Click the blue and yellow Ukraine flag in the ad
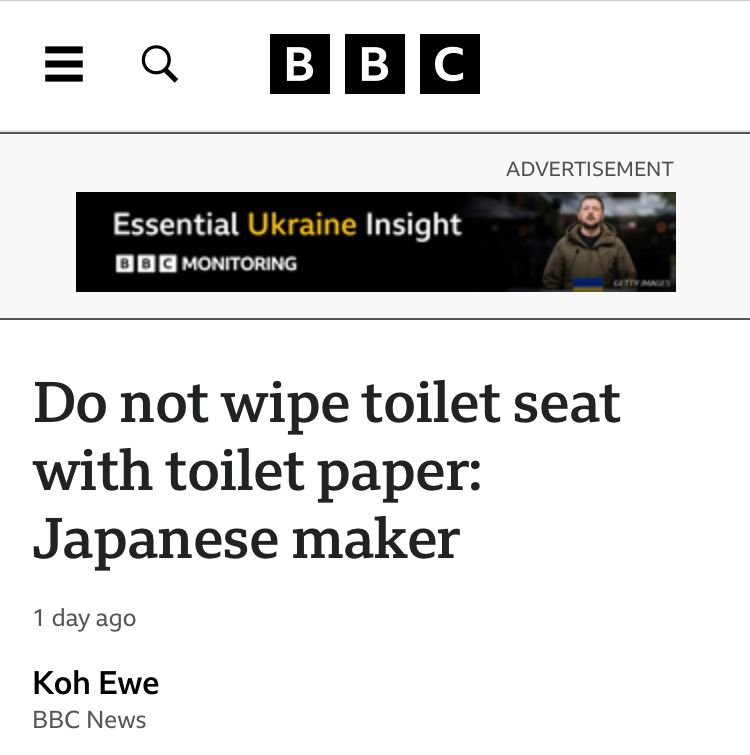The width and height of the screenshot is (750, 755). coord(587,284)
